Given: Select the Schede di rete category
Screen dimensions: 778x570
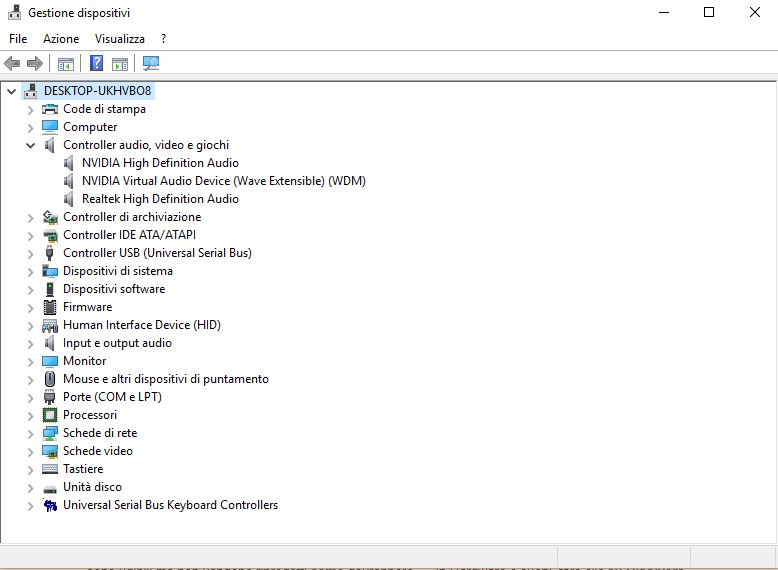Looking at the screenshot, I should tap(100, 433).
